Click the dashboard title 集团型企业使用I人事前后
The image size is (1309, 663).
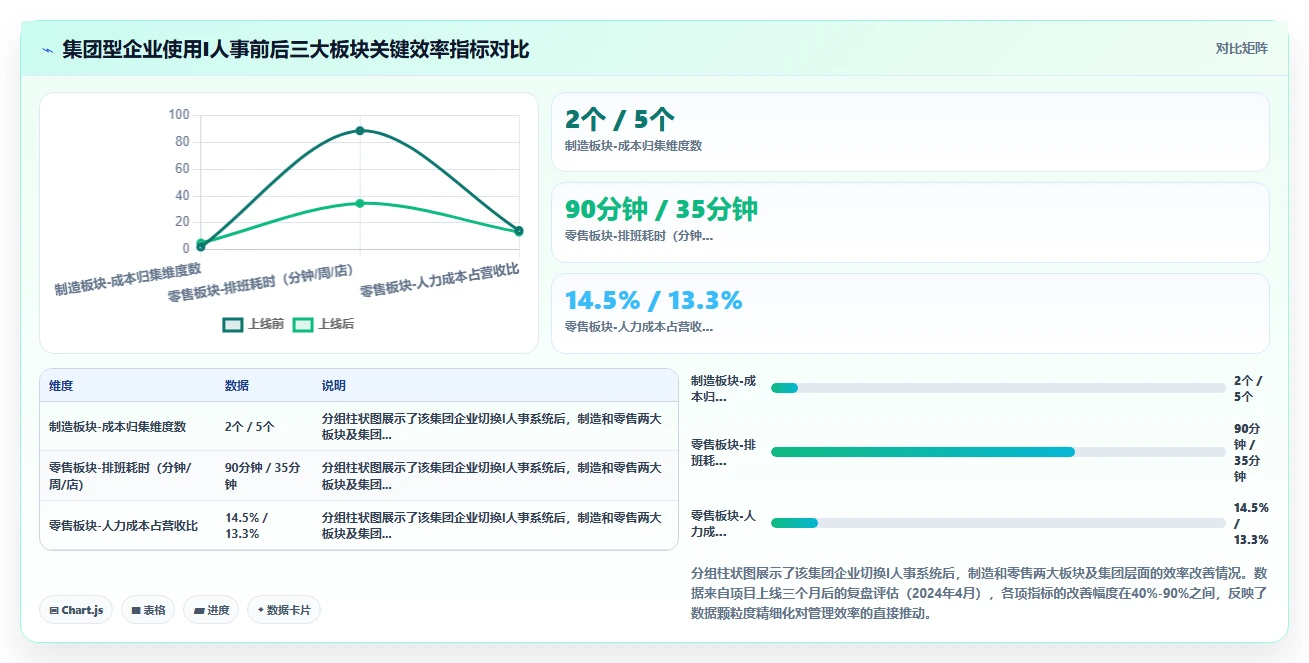[x=296, y=49]
